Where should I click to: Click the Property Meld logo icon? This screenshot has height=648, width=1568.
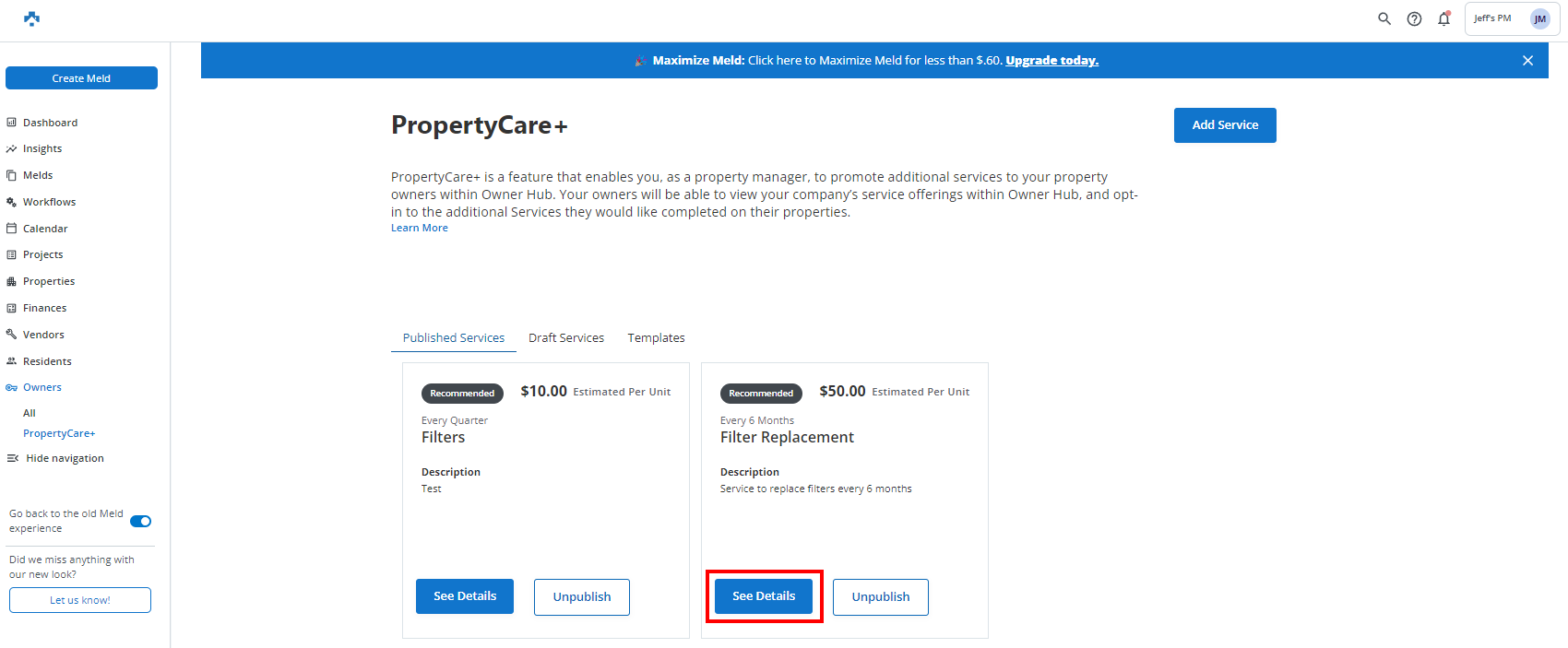coord(31,18)
